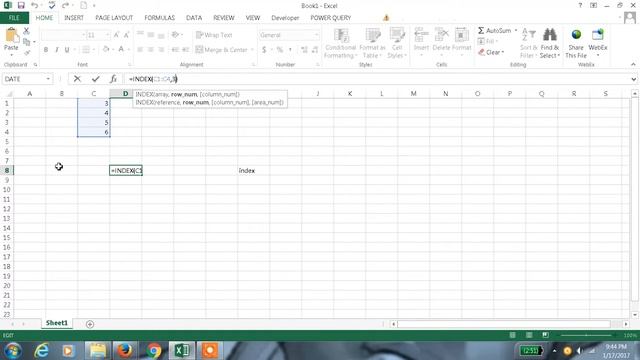Switch to the INSERT ribbon tab
640x360 pixels.
[74, 18]
